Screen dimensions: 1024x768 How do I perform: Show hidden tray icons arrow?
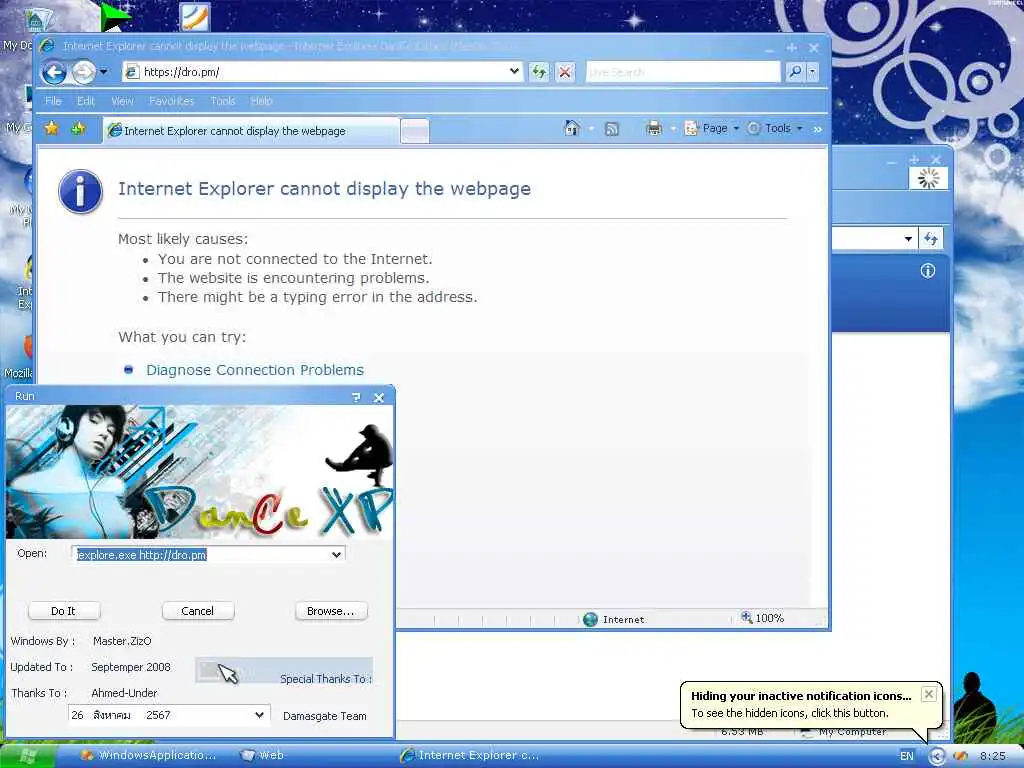pos(937,756)
